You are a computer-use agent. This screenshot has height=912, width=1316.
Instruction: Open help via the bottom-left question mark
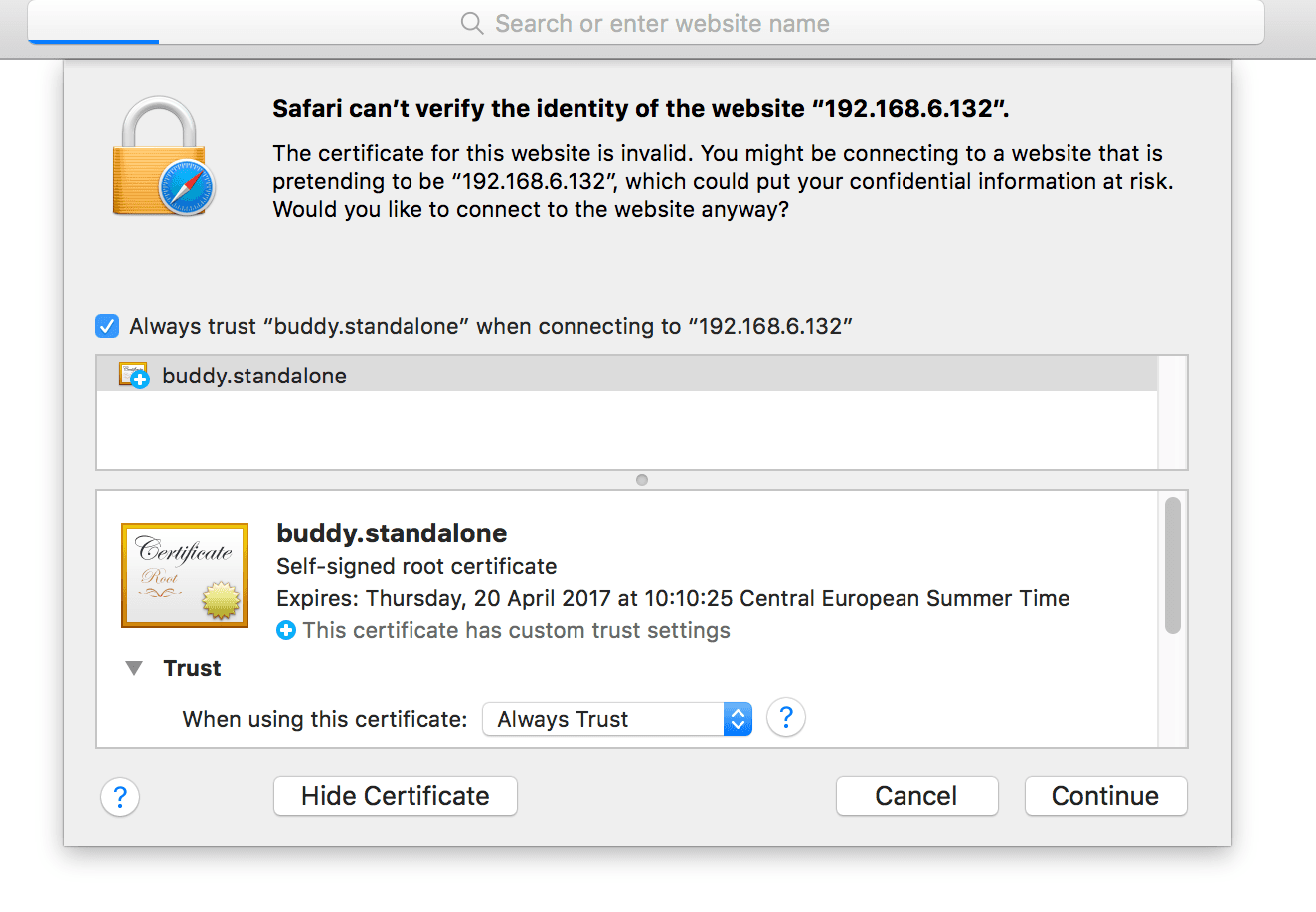[x=119, y=796]
